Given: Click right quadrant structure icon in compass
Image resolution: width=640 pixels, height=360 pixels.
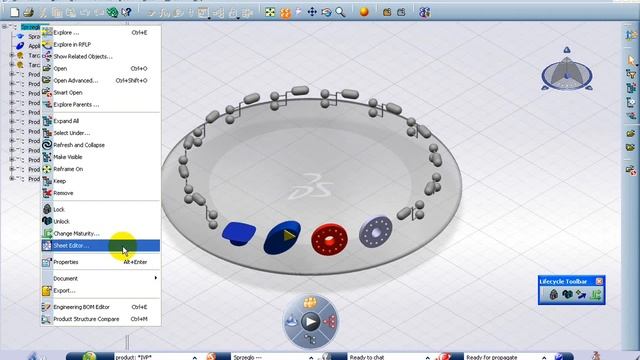Looking at the screenshot, I should point(330,322).
